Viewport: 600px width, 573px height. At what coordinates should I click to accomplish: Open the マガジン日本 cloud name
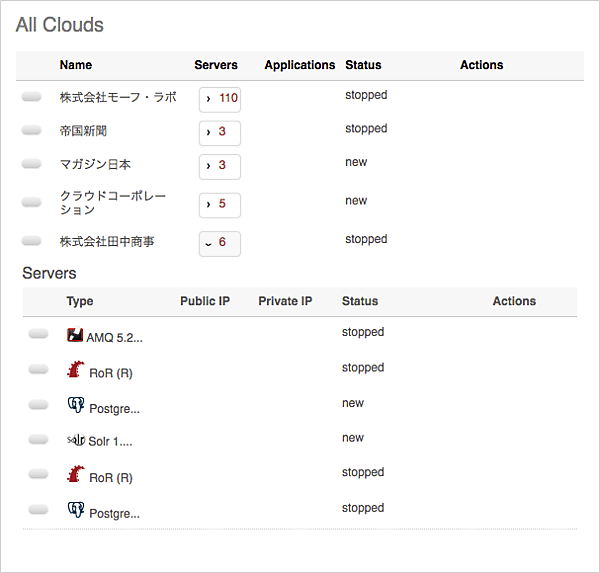pyautogui.click(x=95, y=164)
